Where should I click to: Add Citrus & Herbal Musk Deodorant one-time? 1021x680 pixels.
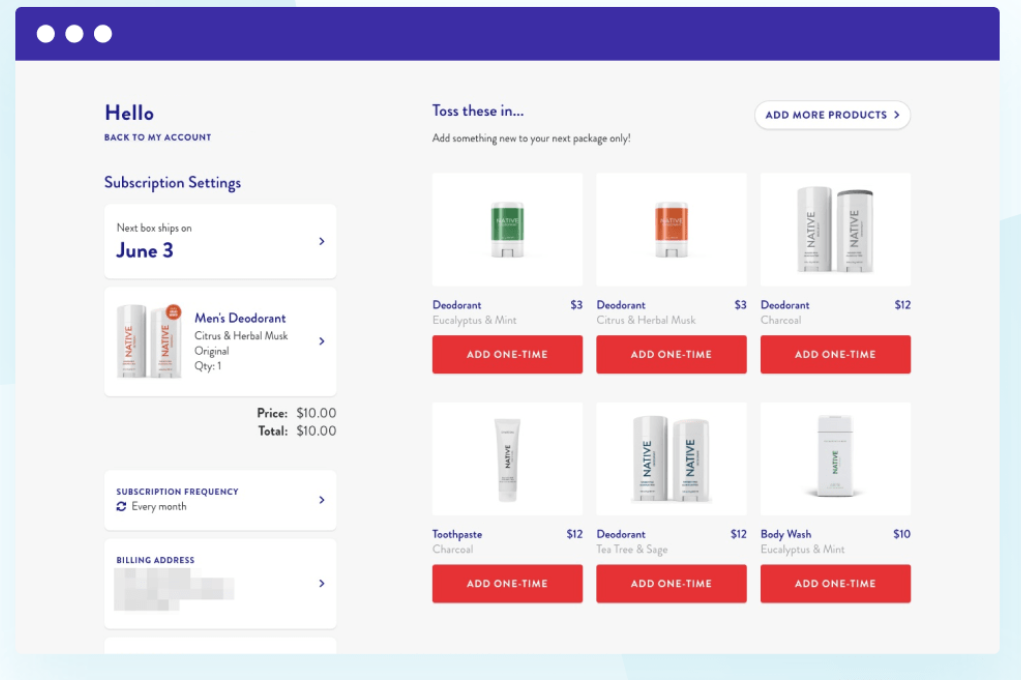671,354
